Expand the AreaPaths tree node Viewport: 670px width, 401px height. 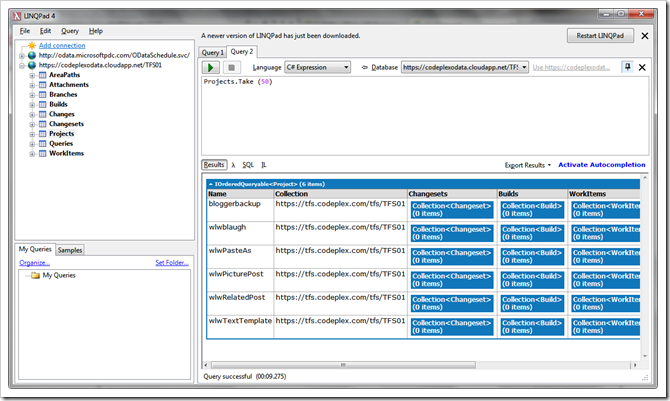pyautogui.click(x=32, y=75)
